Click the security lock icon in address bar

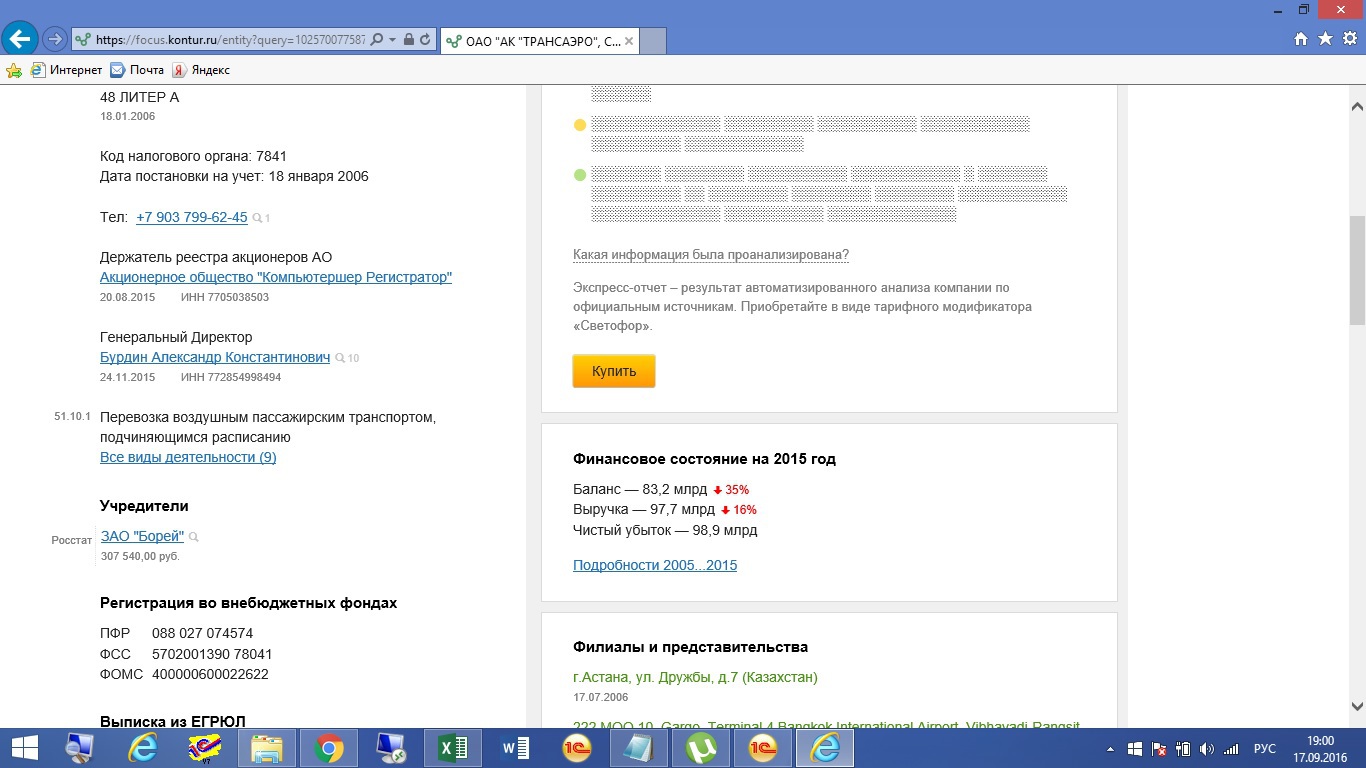tap(409, 40)
